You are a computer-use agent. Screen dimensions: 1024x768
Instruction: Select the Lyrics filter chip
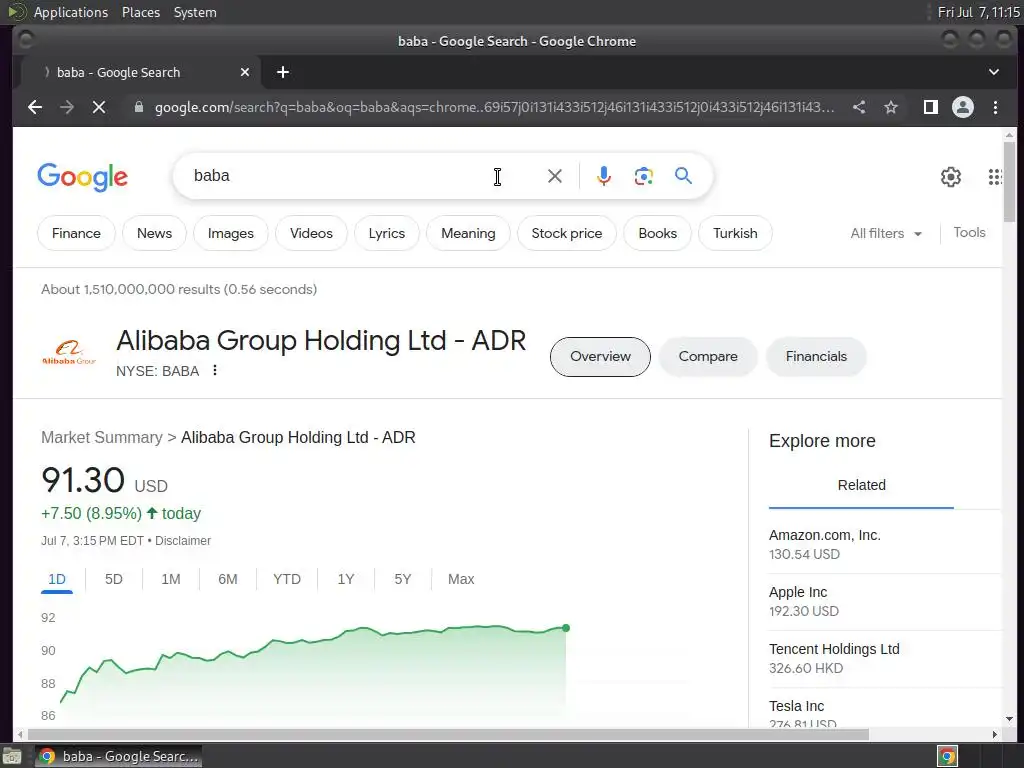click(x=387, y=233)
